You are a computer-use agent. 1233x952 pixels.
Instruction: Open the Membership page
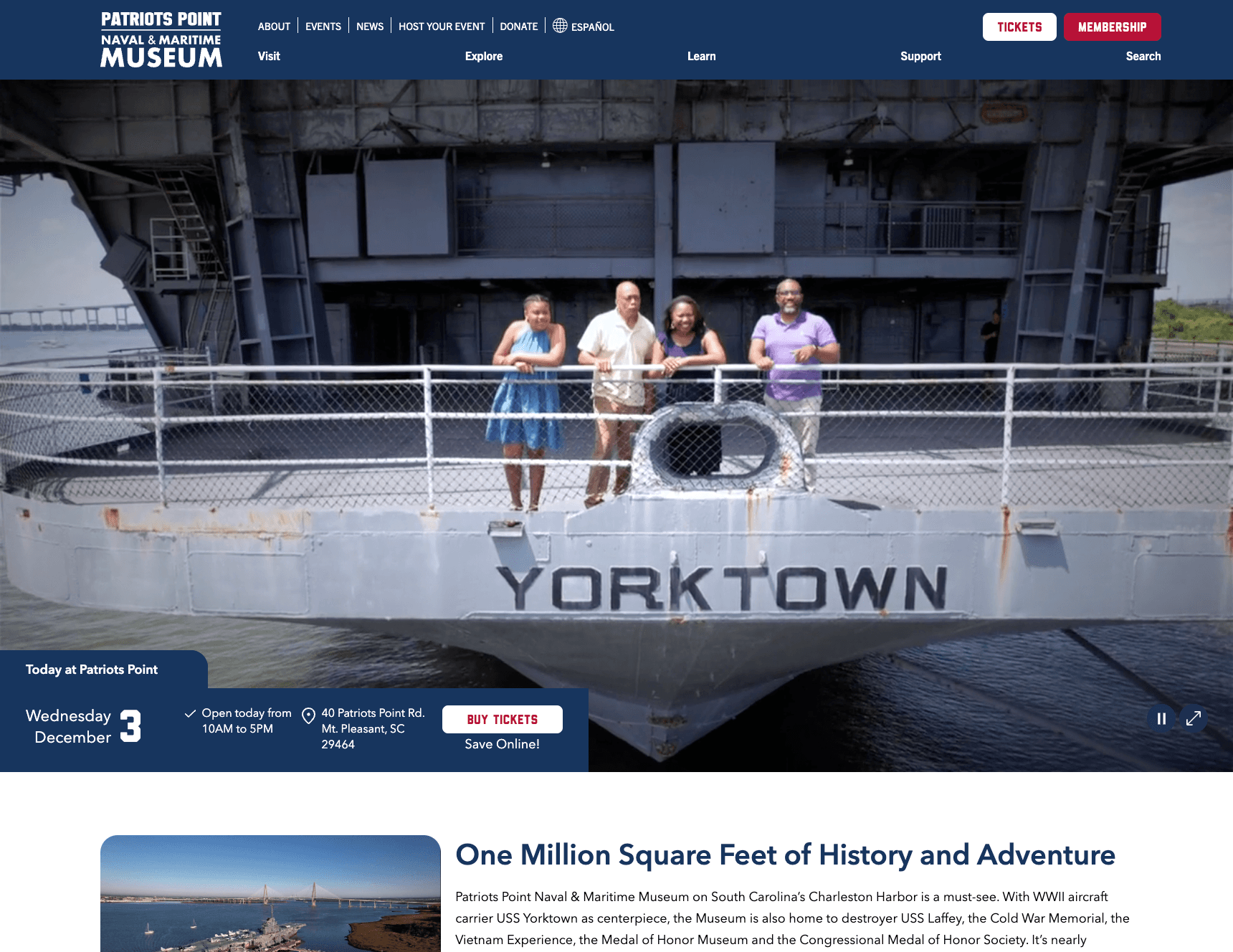pos(1112,27)
